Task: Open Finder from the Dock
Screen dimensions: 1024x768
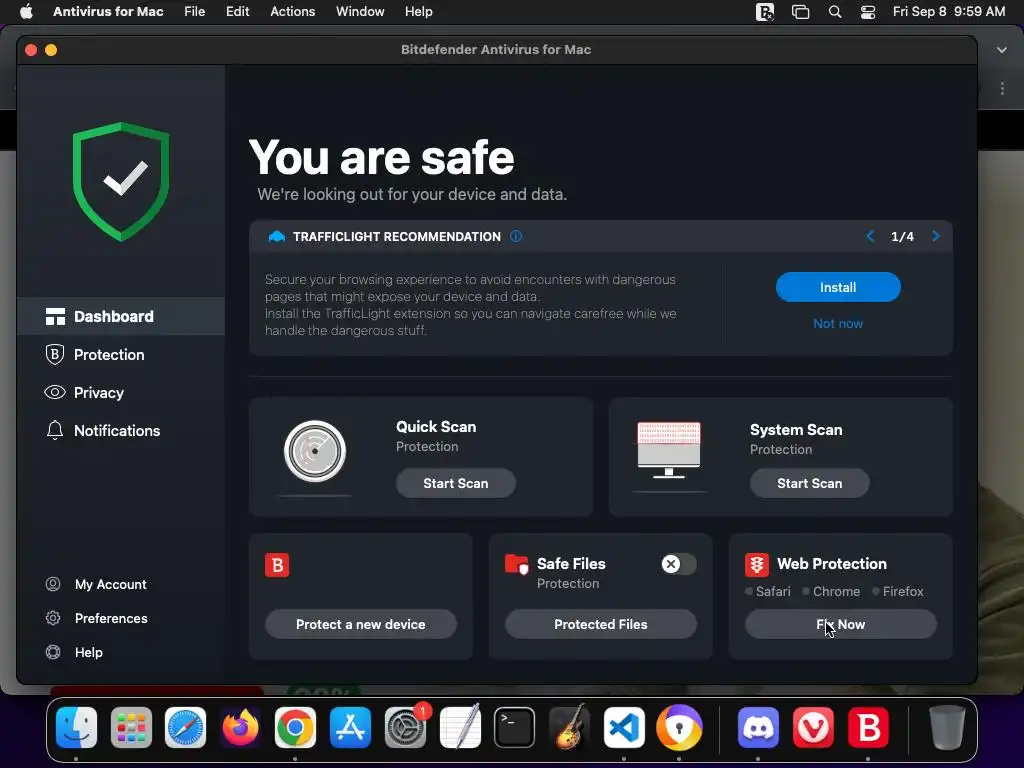Action: click(76, 727)
